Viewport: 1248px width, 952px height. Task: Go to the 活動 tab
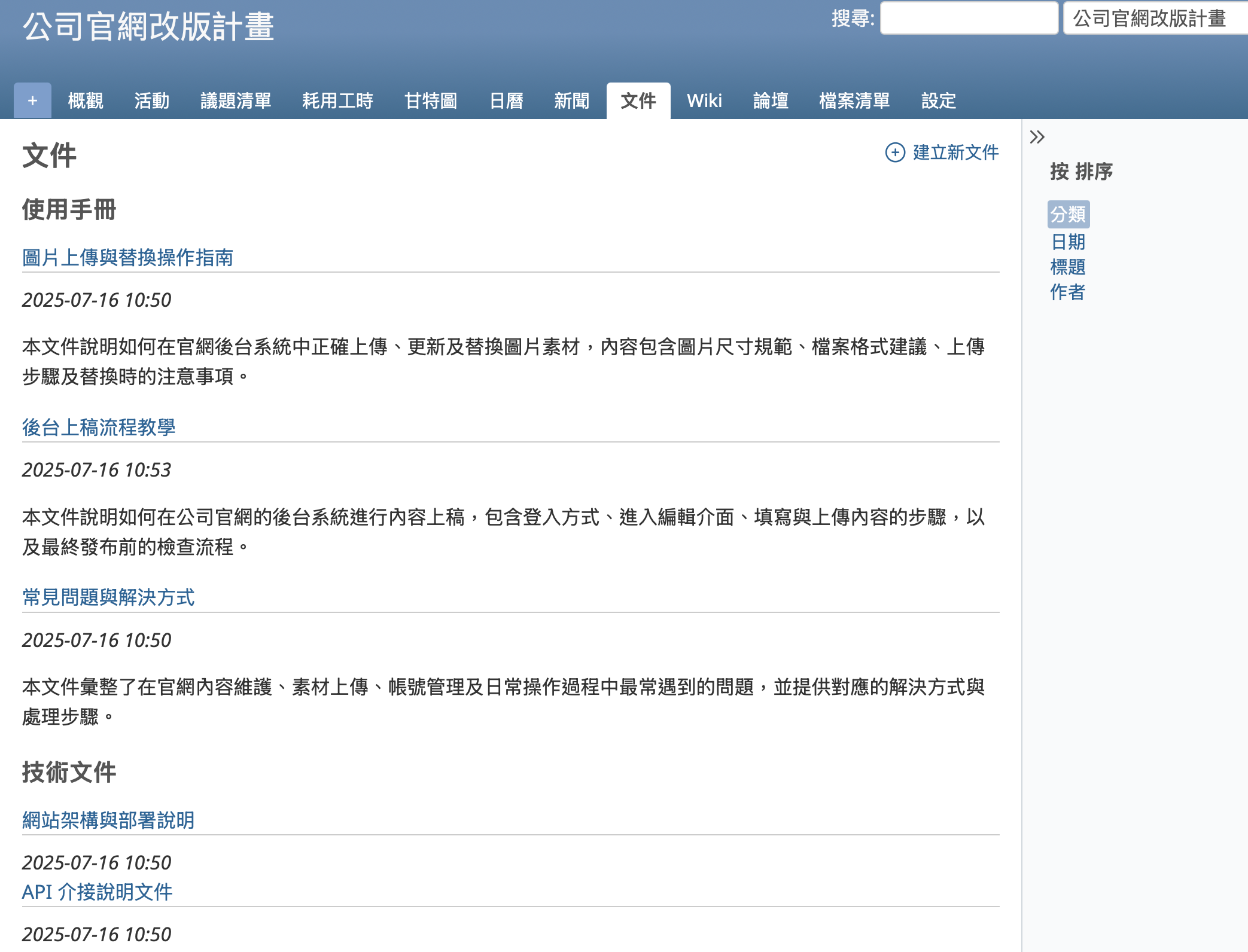coord(152,100)
